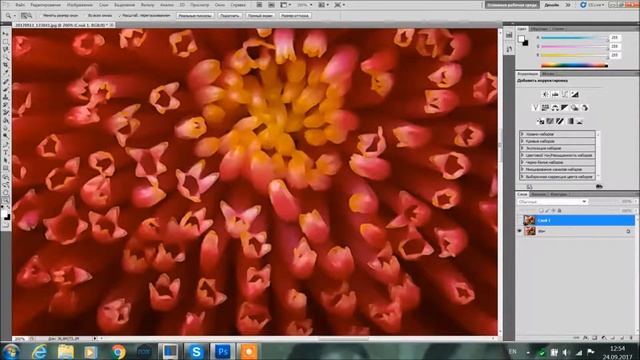640x360 pixels.
Task: Click the Windows Start button
Action: coord(11,351)
